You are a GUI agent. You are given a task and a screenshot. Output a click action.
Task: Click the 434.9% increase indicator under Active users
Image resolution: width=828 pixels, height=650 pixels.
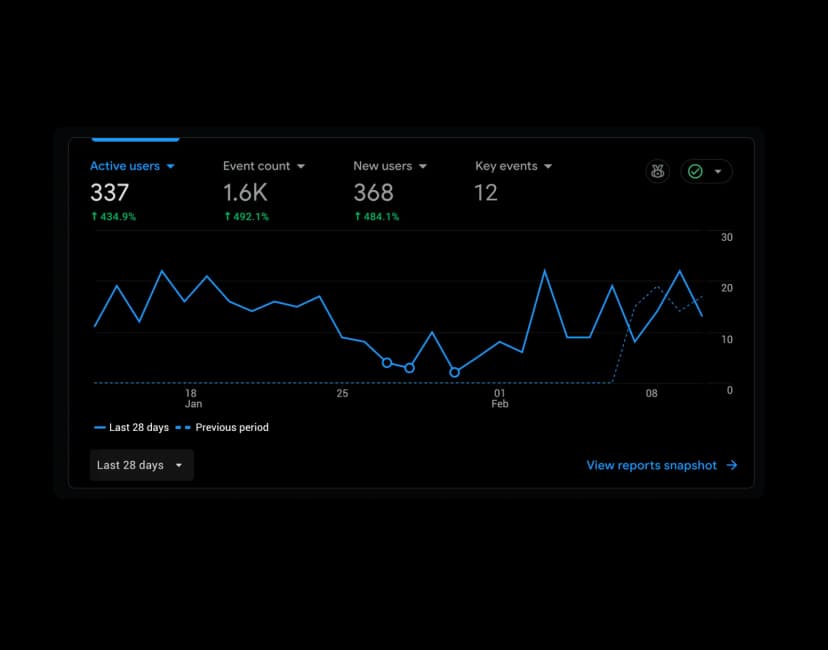coord(114,216)
